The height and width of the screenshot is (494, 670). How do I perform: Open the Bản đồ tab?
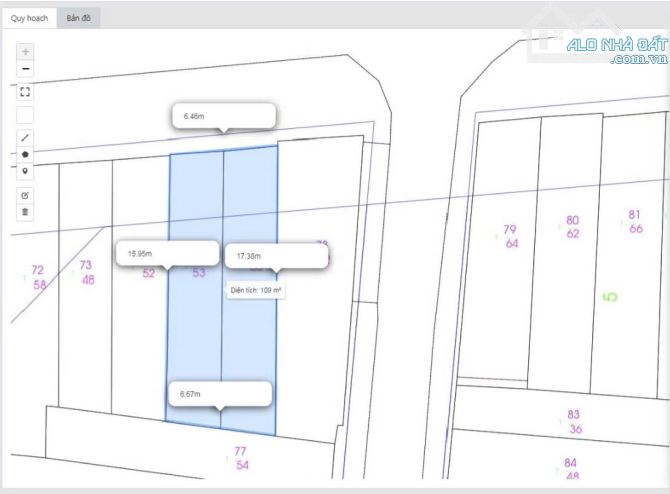point(78,18)
